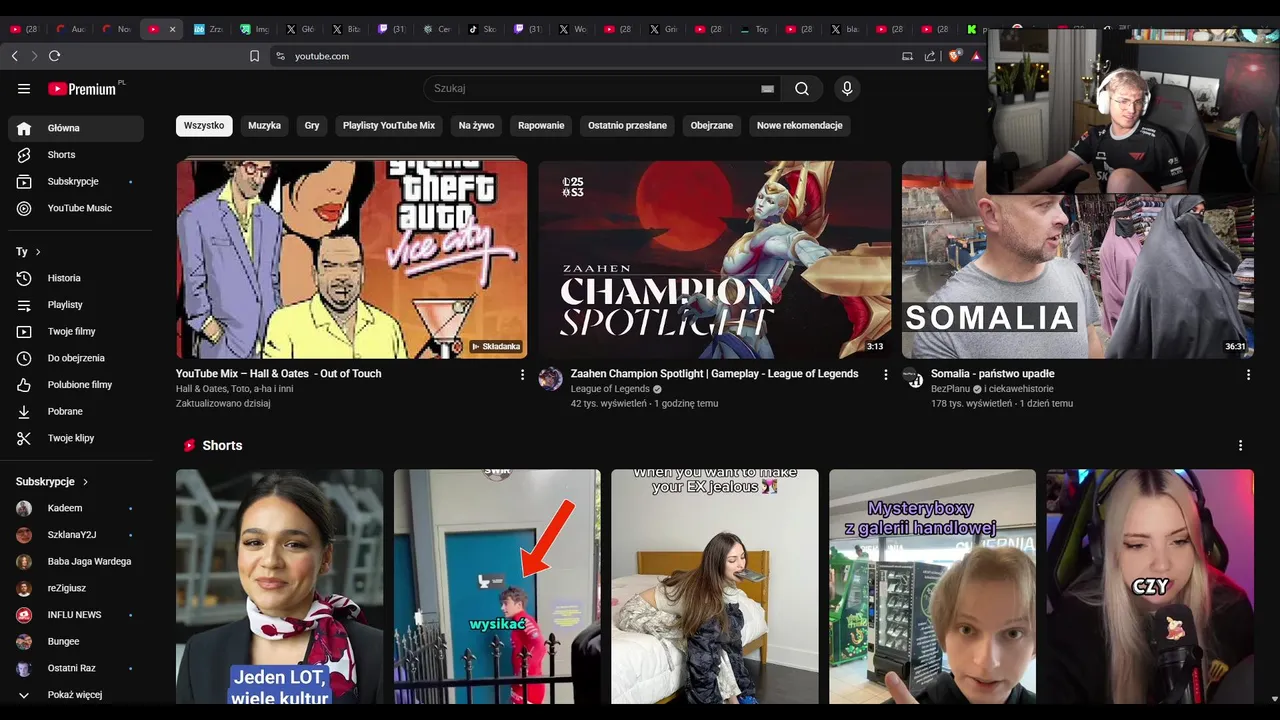Select the Obejrzane filter chip

712,126
